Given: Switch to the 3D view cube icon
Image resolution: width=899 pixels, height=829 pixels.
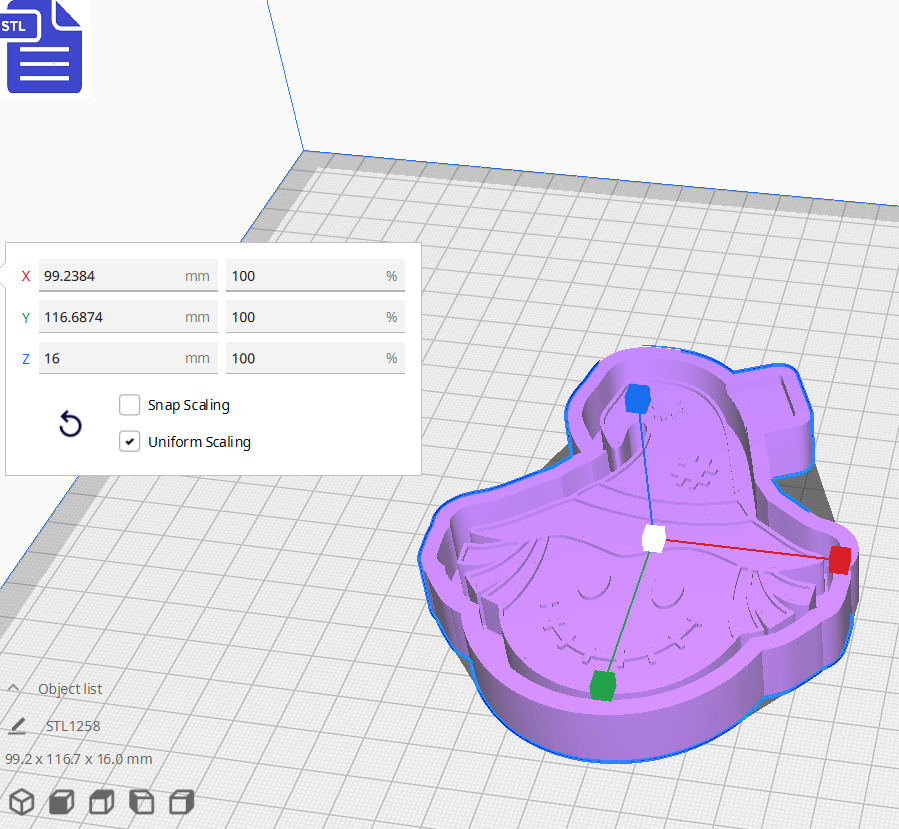Looking at the screenshot, I should point(22,802).
